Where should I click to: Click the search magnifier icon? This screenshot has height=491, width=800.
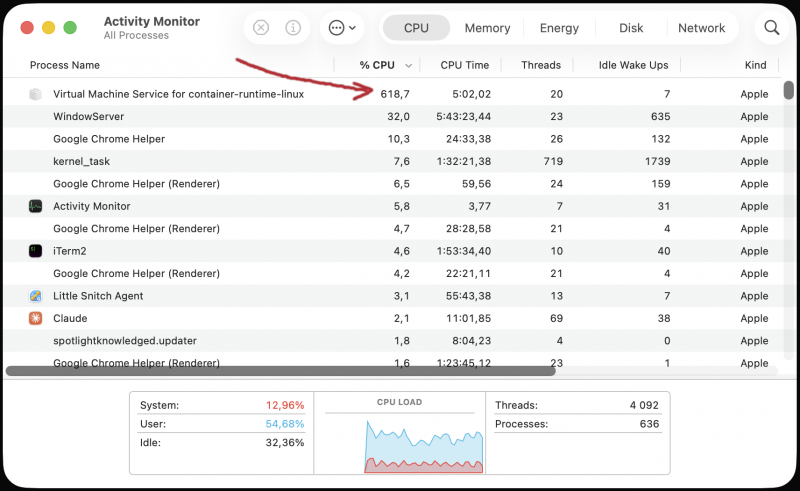click(771, 28)
